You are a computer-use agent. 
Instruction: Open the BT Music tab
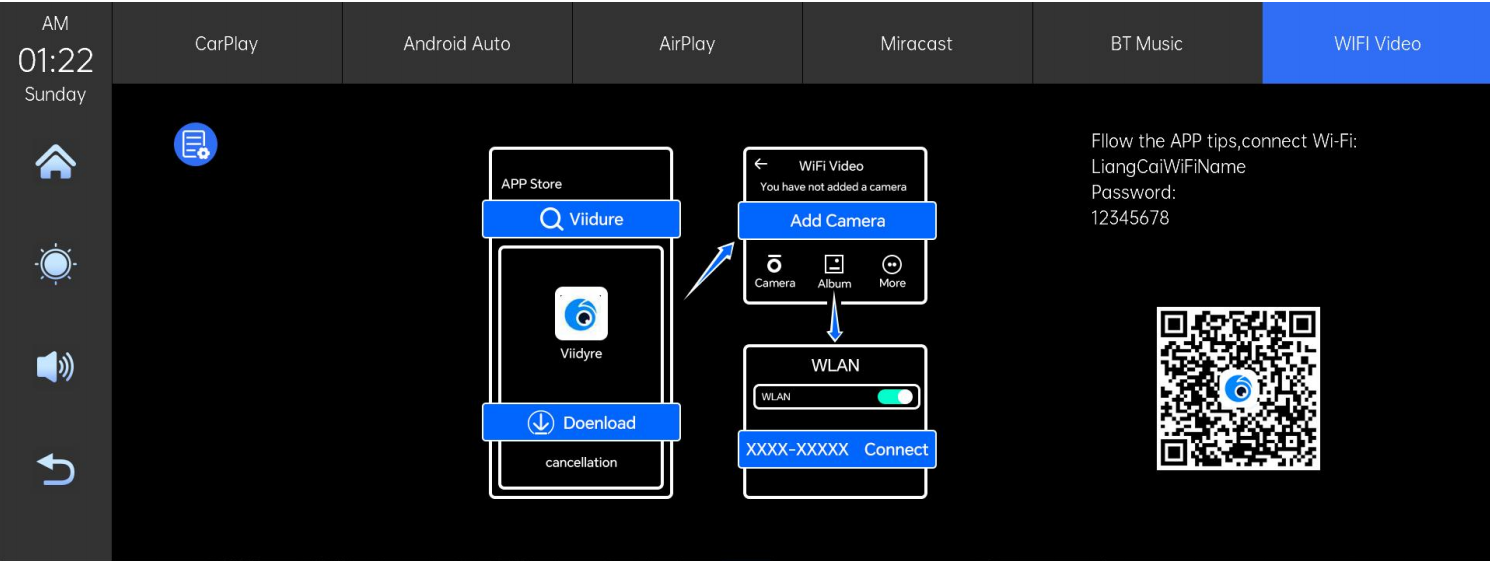(1146, 44)
